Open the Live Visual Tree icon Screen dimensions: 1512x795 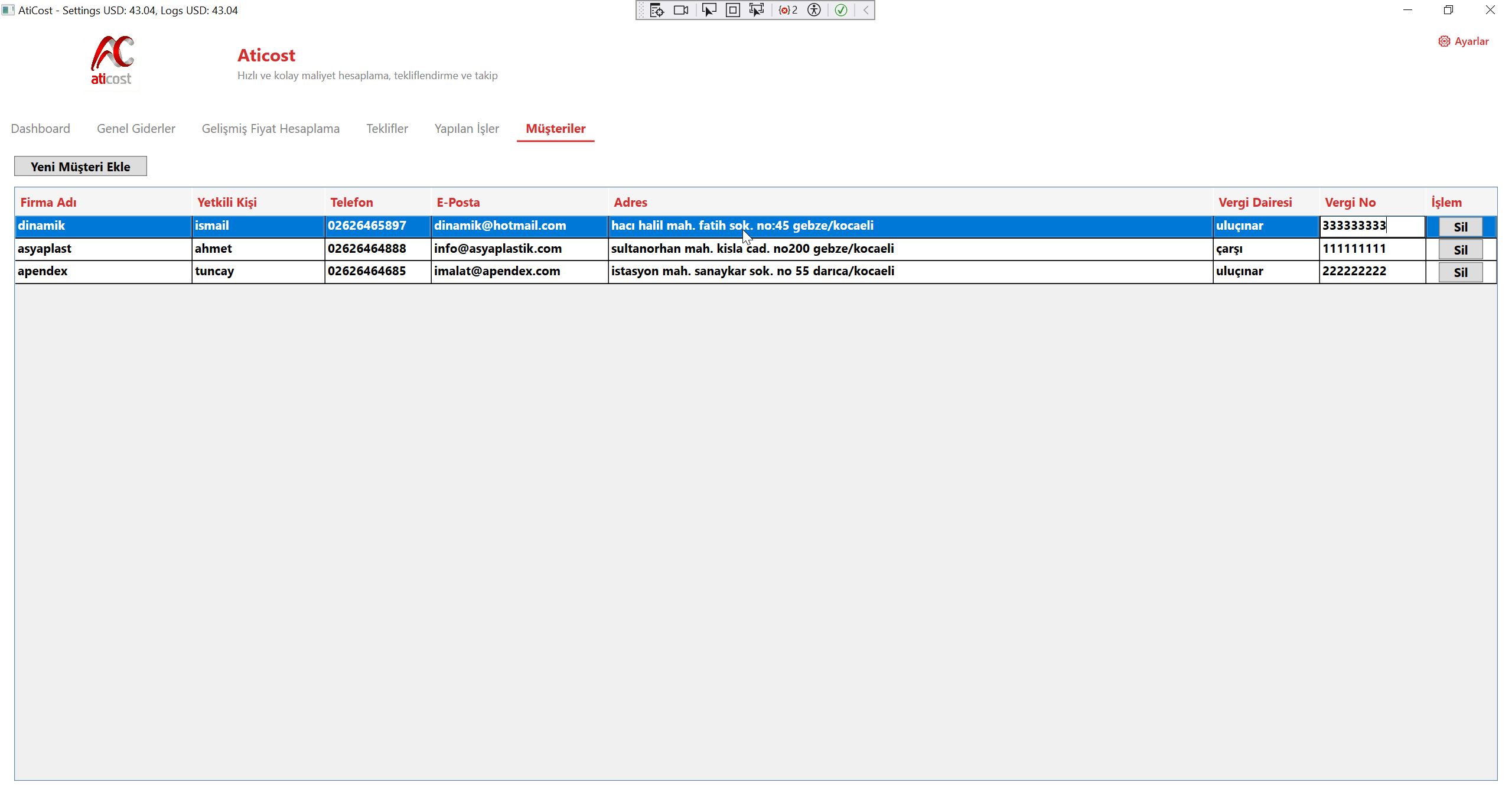click(657, 10)
